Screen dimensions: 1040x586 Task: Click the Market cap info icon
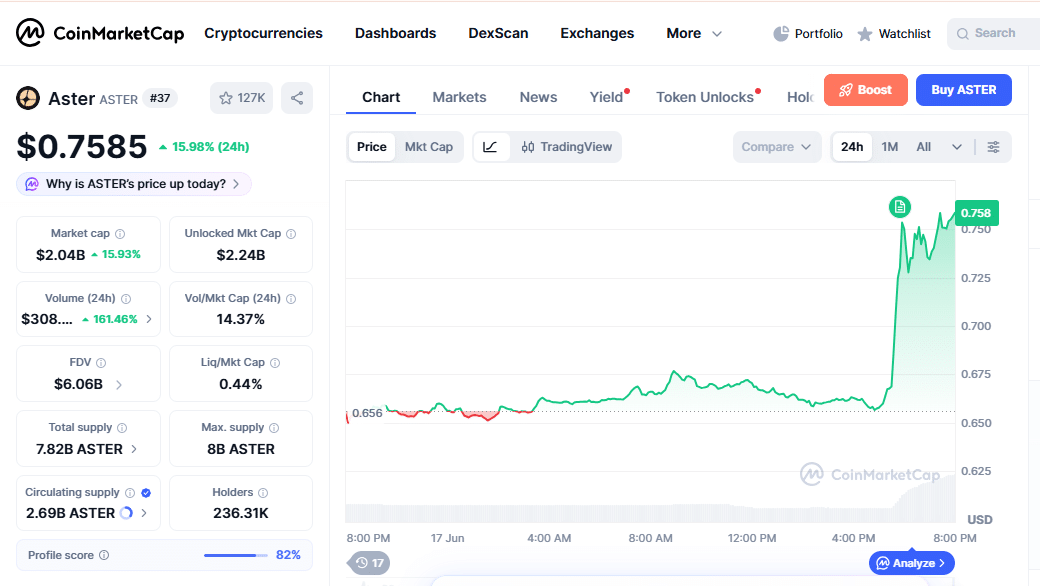tap(120, 234)
